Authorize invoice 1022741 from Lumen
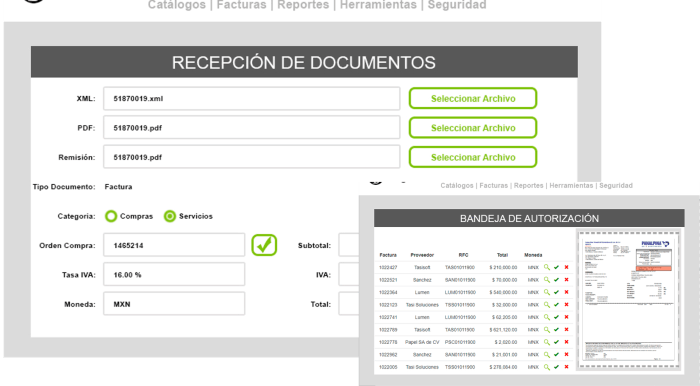This screenshot has height=386, width=700. [556, 317]
